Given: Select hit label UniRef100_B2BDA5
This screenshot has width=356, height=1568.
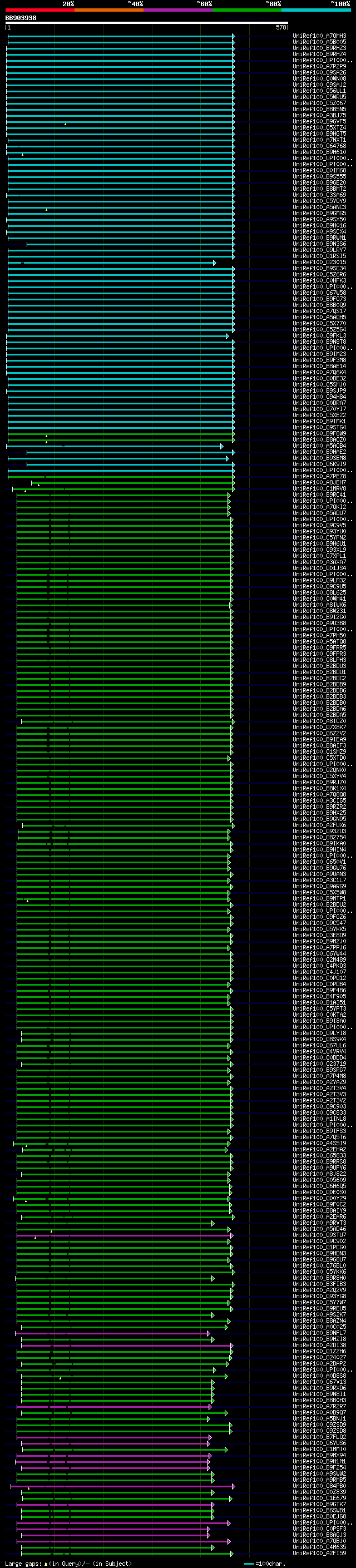Looking at the screenshot, I should pos(319,715).
